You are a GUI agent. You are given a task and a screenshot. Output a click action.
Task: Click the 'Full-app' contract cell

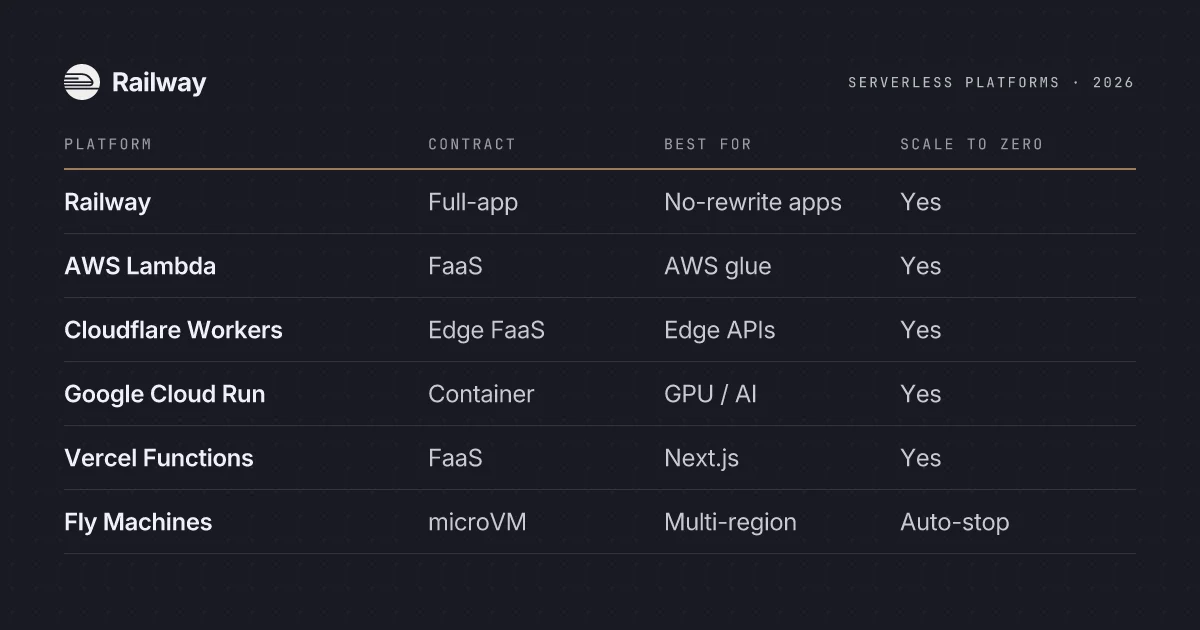pyautogui.click(x=473, y=202)
